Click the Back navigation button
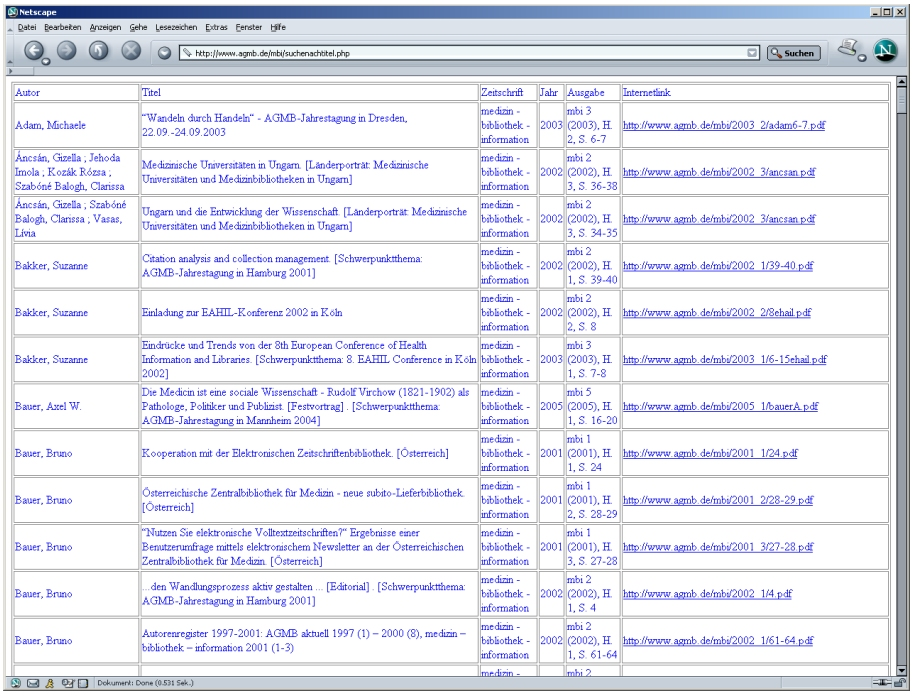 click(x=35, y=50)
